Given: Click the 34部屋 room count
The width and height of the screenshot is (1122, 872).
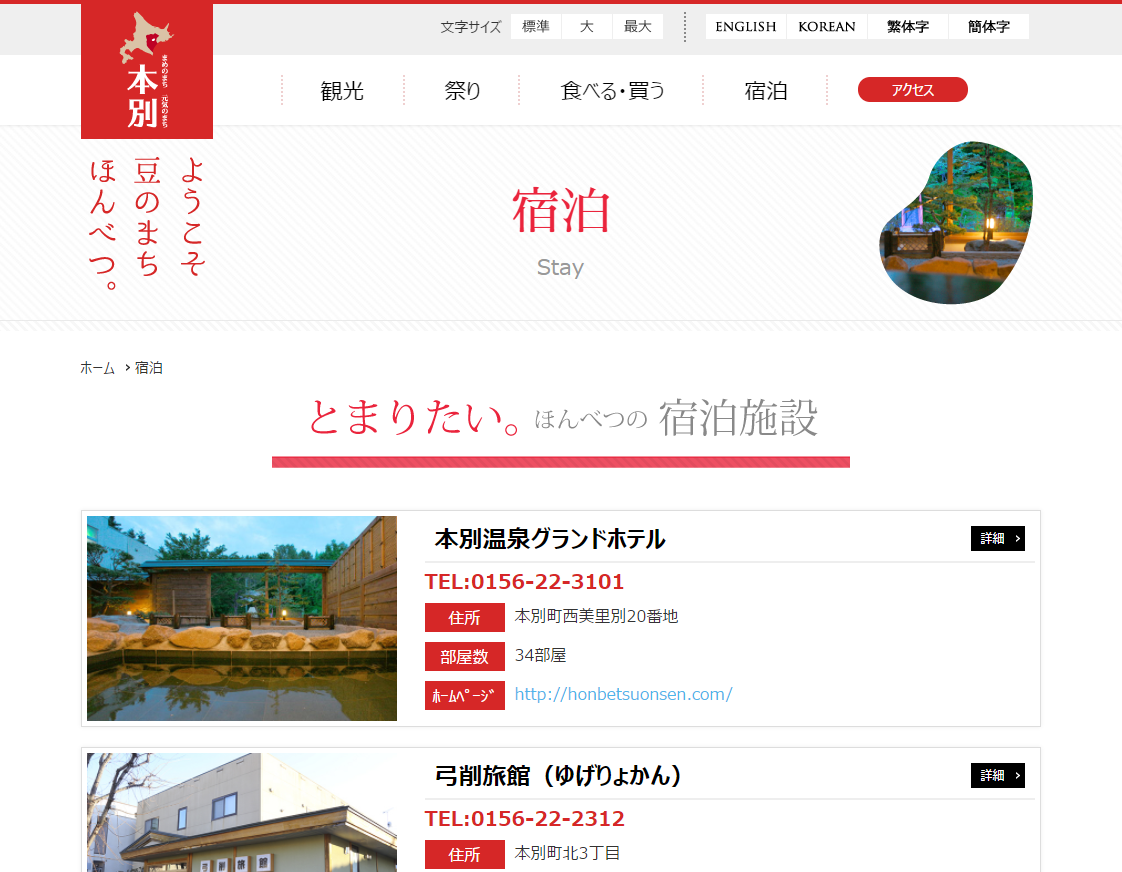Looking at the screenshot, I should tap(540, 655).
